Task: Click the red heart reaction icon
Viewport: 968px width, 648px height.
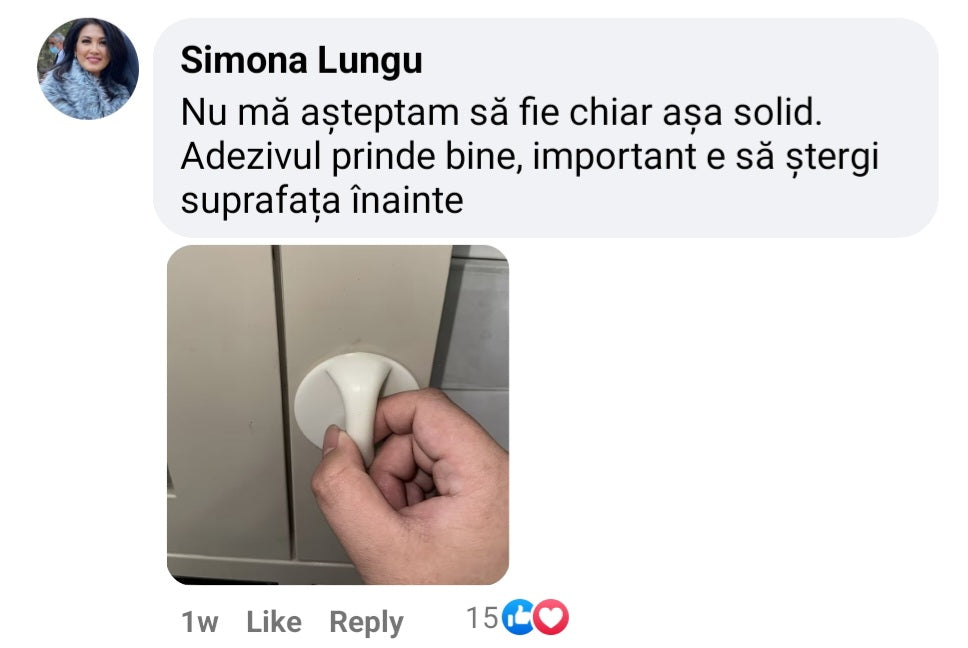Action: [x=551, y=617]
